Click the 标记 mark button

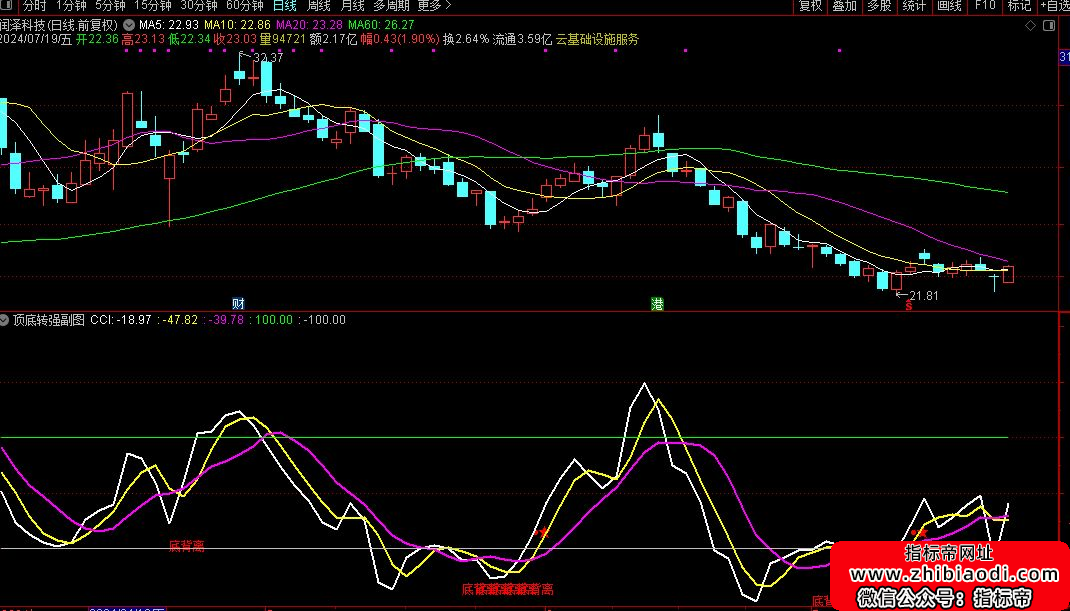(1020, 6)
